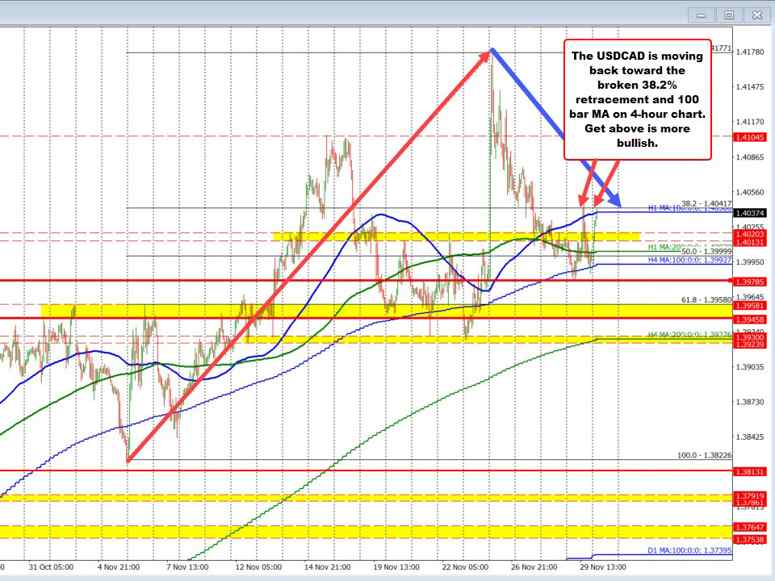Click the 1.40560 price axis value
Viewport: 775px width, 581px height.
pos(750,192)
